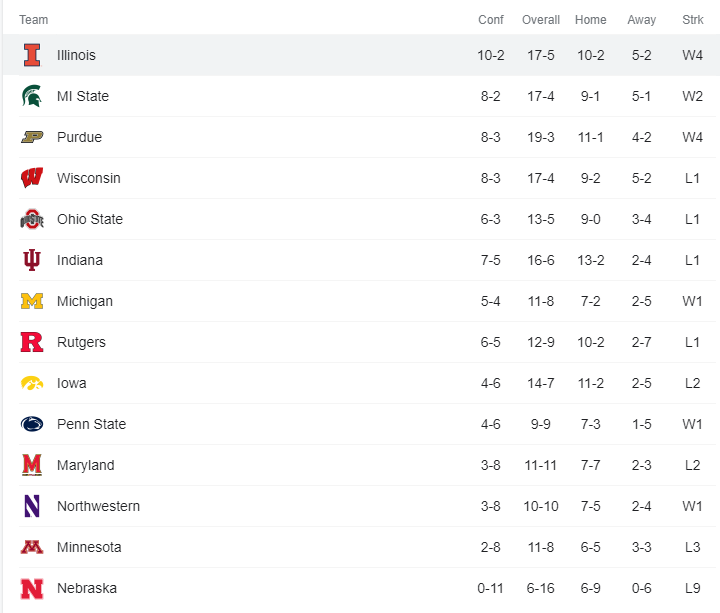Click the Illinois team logo
The width and height of the screenshot is (720, 613).
coord(32,55)
